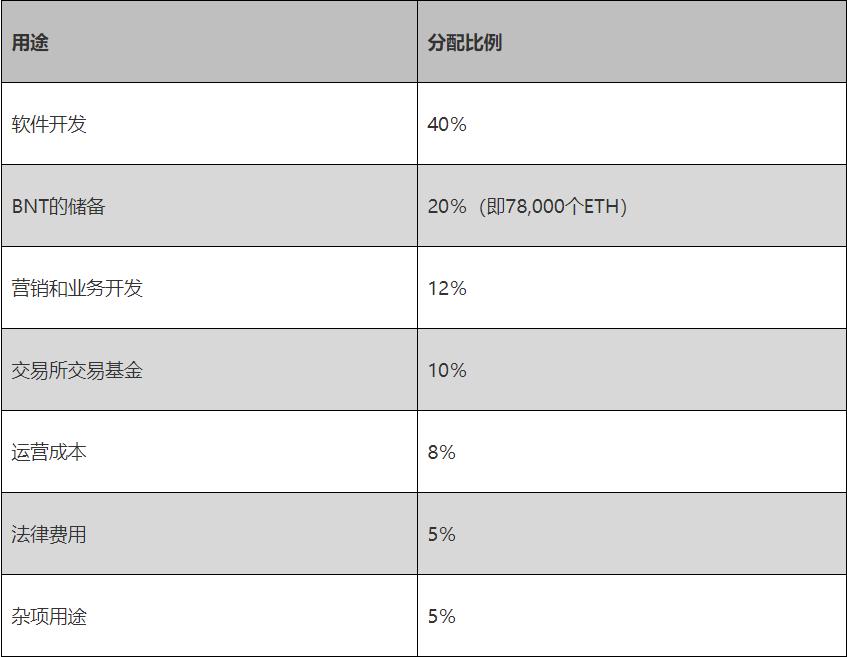
Task: Click the 8% allocation value
Action: point(441,453)
